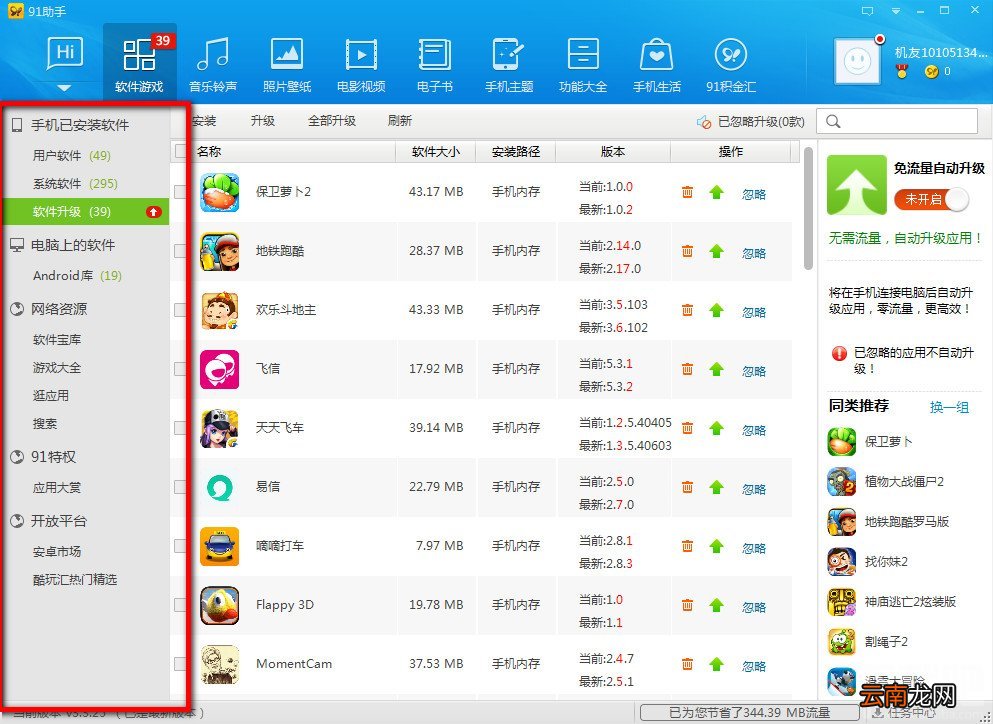The width and height of the screenshot is (993, 724).
Task: Click 忽略 link for 保卫萝卜2
Action: coord(754,194)
